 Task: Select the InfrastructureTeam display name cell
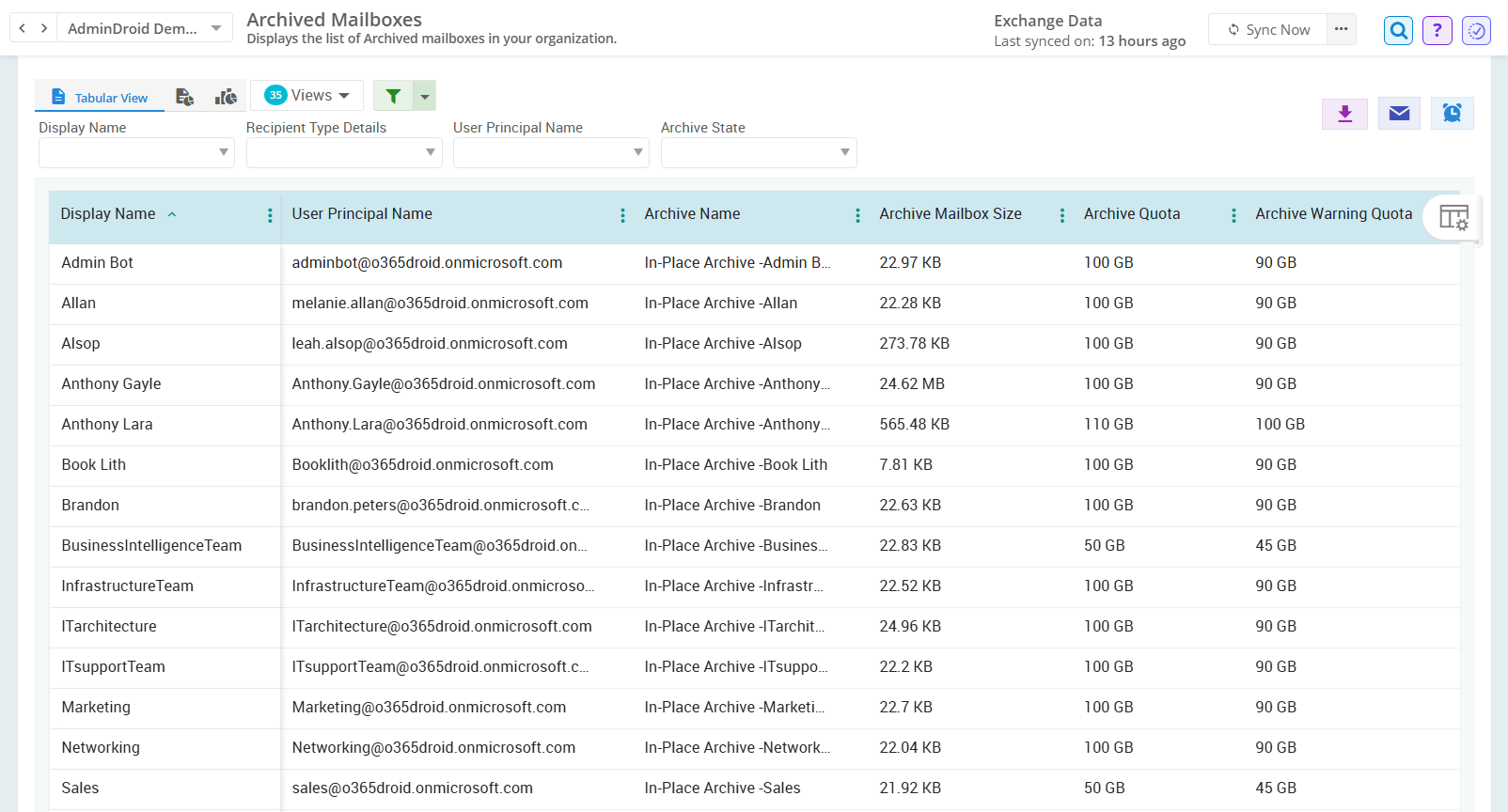pos(127,586)
